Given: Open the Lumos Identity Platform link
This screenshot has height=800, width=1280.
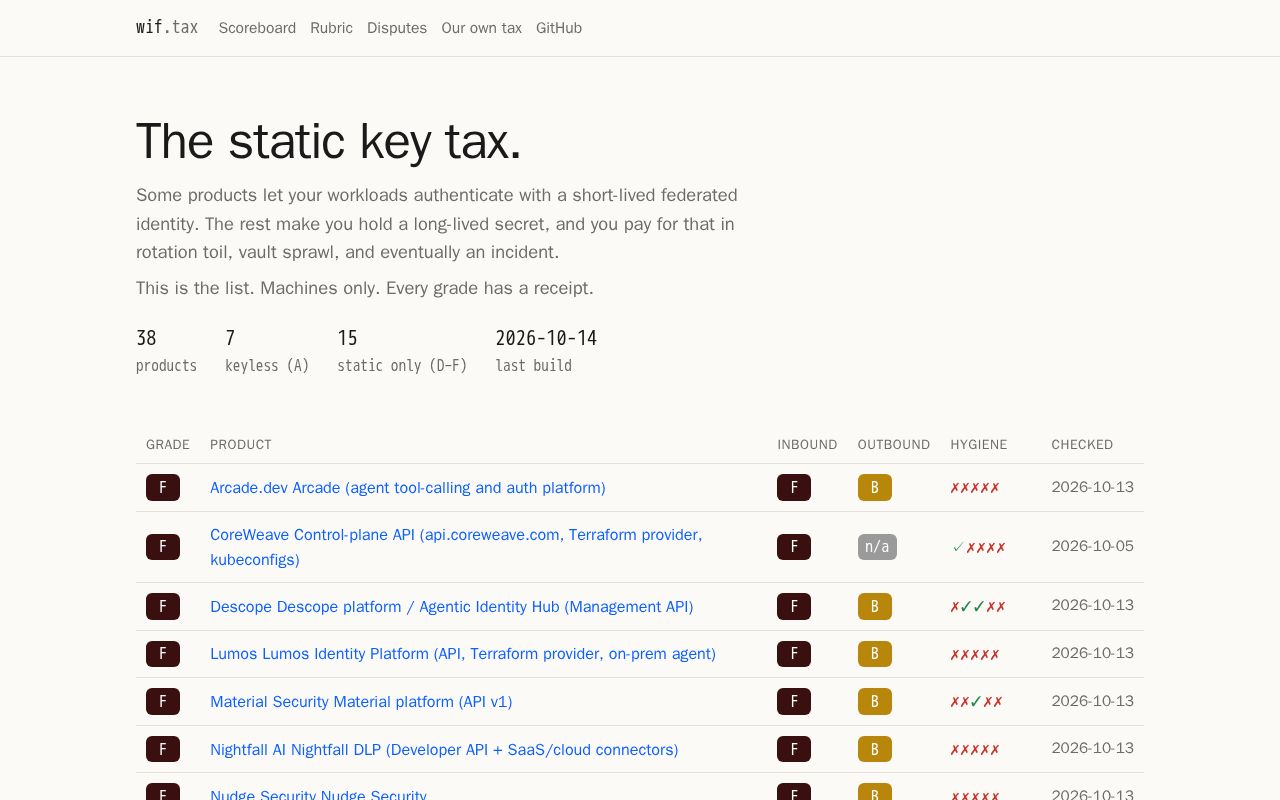Looking at the screenshot, I should 463,654.
